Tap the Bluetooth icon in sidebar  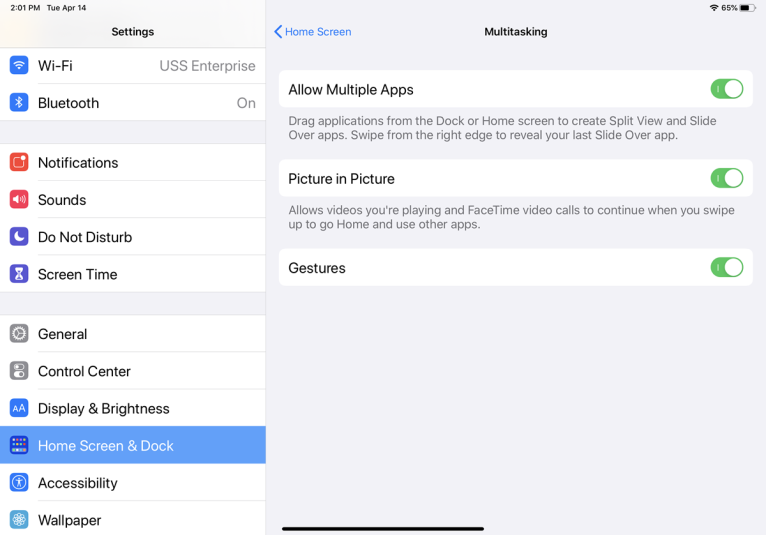click(x=19, y=102)
